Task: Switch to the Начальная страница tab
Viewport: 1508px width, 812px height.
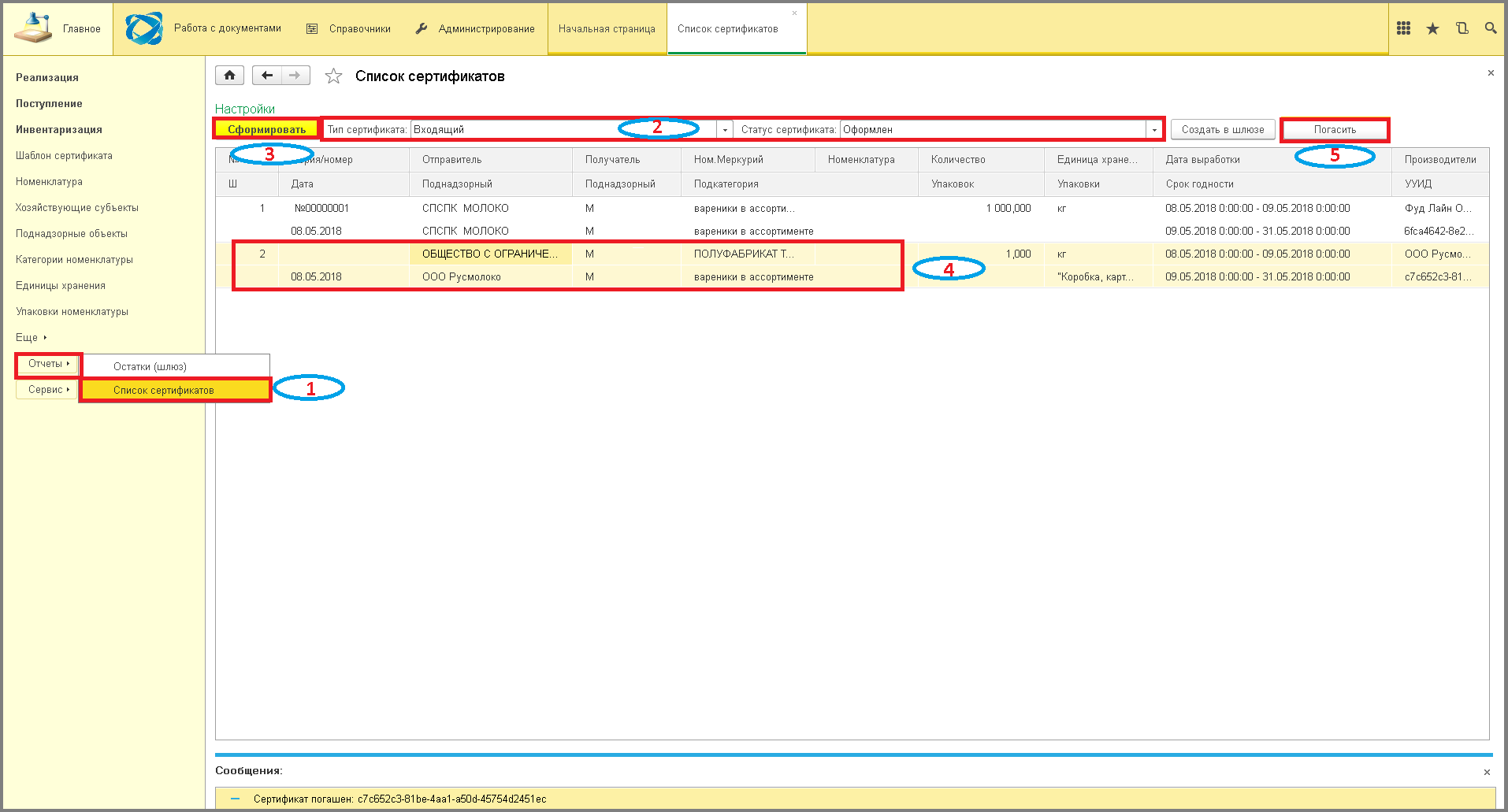Action: click(x=607, y=29)
